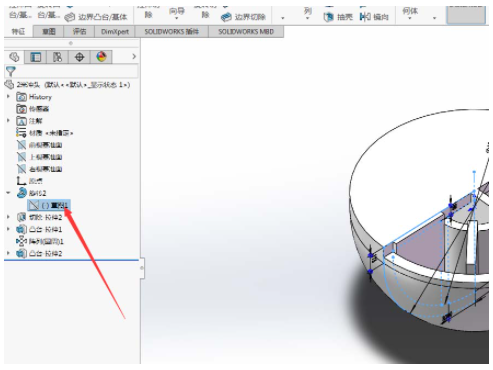The width and height of the screenshot is (493, 370).
Task: Select the 边界凸台/基体 boundary boss tool
Action: coord(96,17)
